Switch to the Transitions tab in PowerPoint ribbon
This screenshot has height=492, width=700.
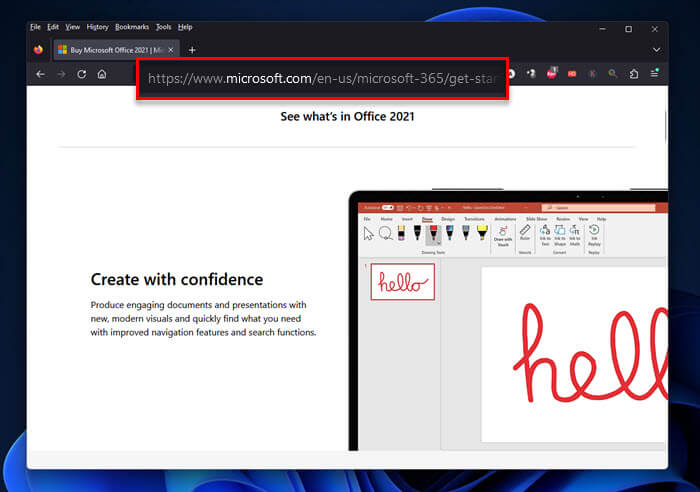pyautogui.click(x=474, y=219)
